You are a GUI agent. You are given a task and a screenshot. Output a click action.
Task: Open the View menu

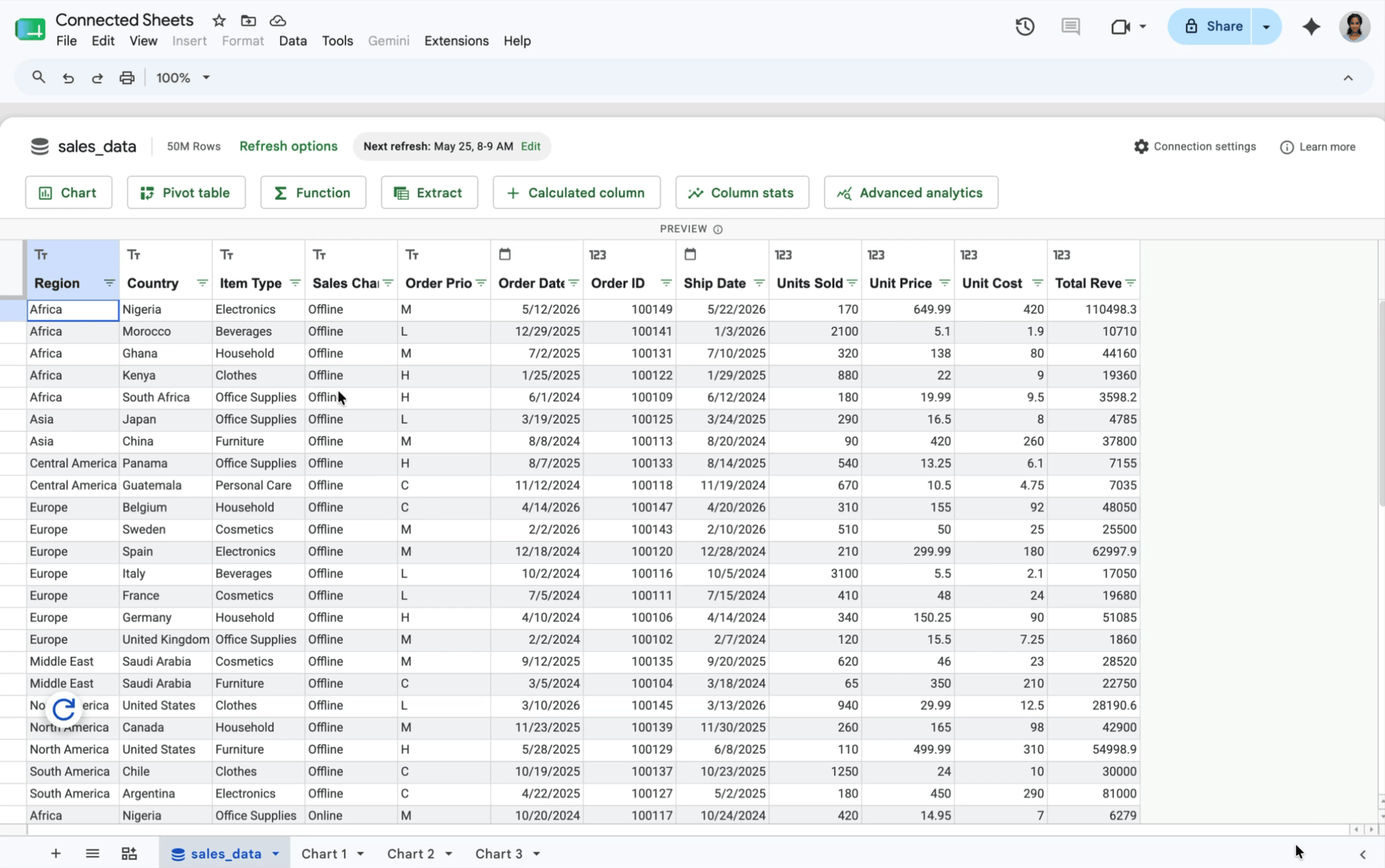(x=143, y=41)
